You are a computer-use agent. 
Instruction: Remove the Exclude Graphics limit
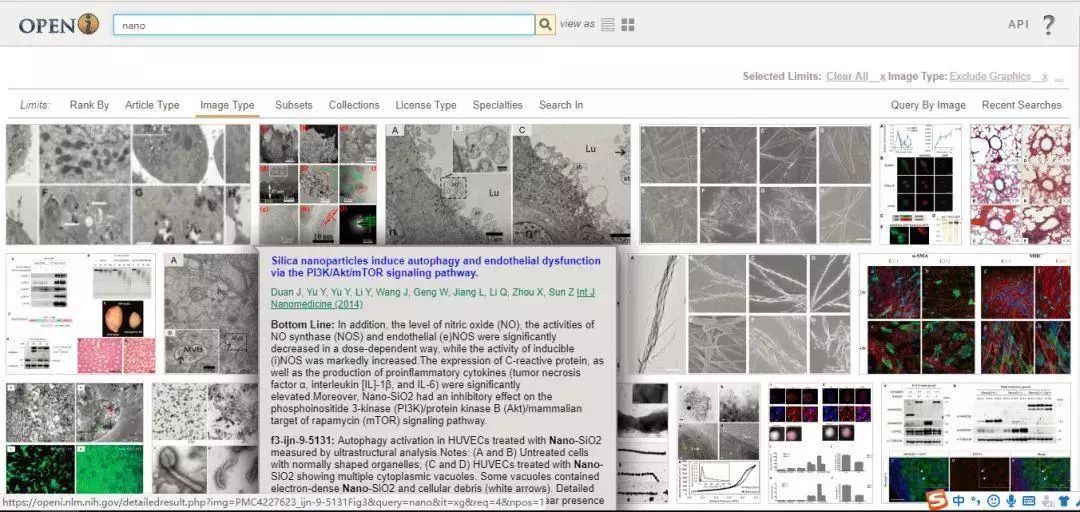coord(1044,77)
